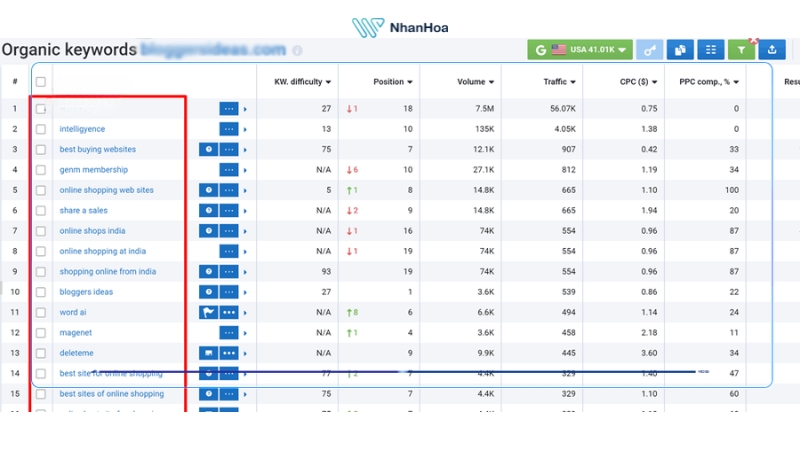Open three-dots menu for best sites of online shopping
Image resolution: width=800 pixels, height=450 pixels.
229,394
